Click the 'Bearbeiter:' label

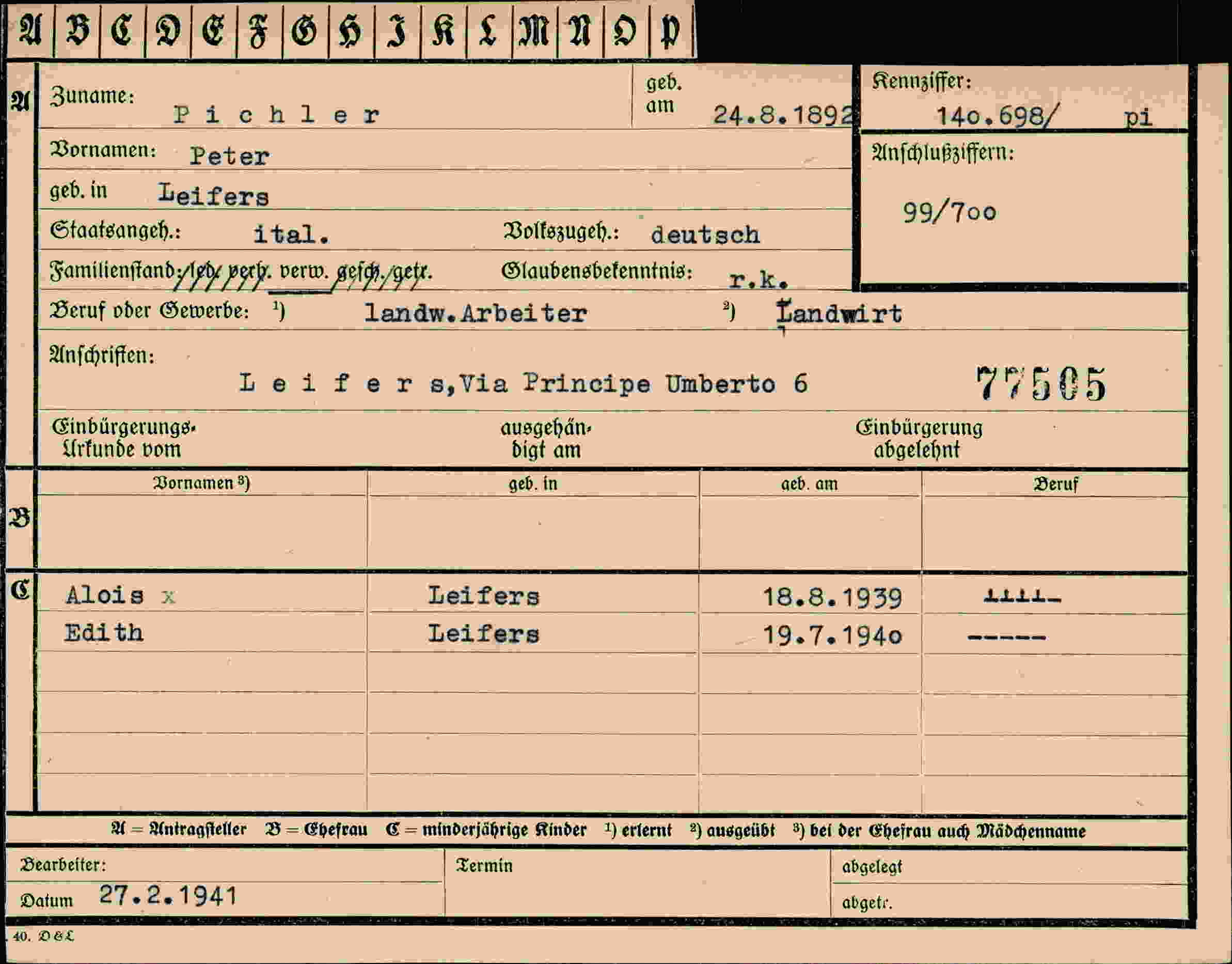(x=63, y=865)
